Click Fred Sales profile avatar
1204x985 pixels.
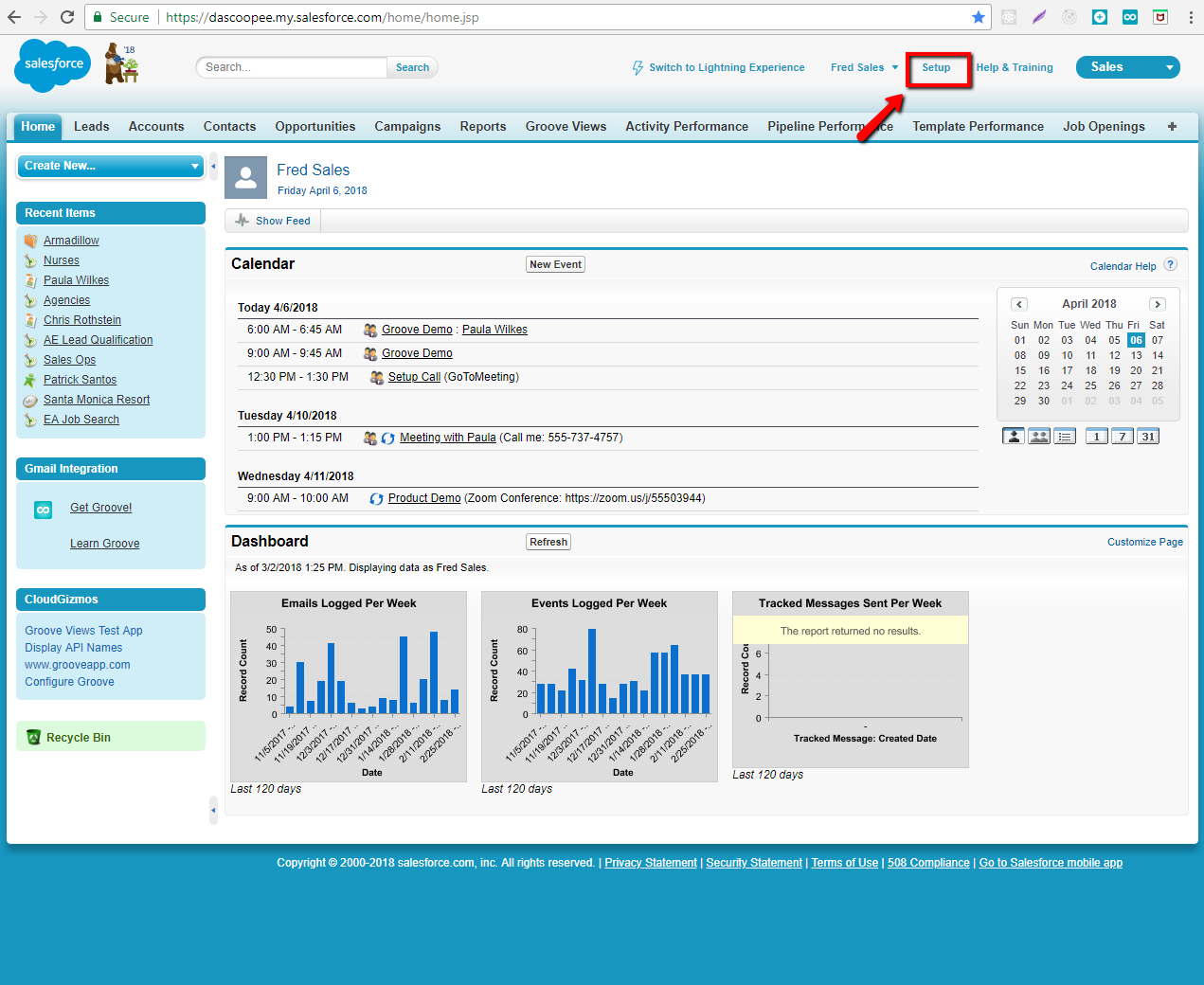(245, 177)
